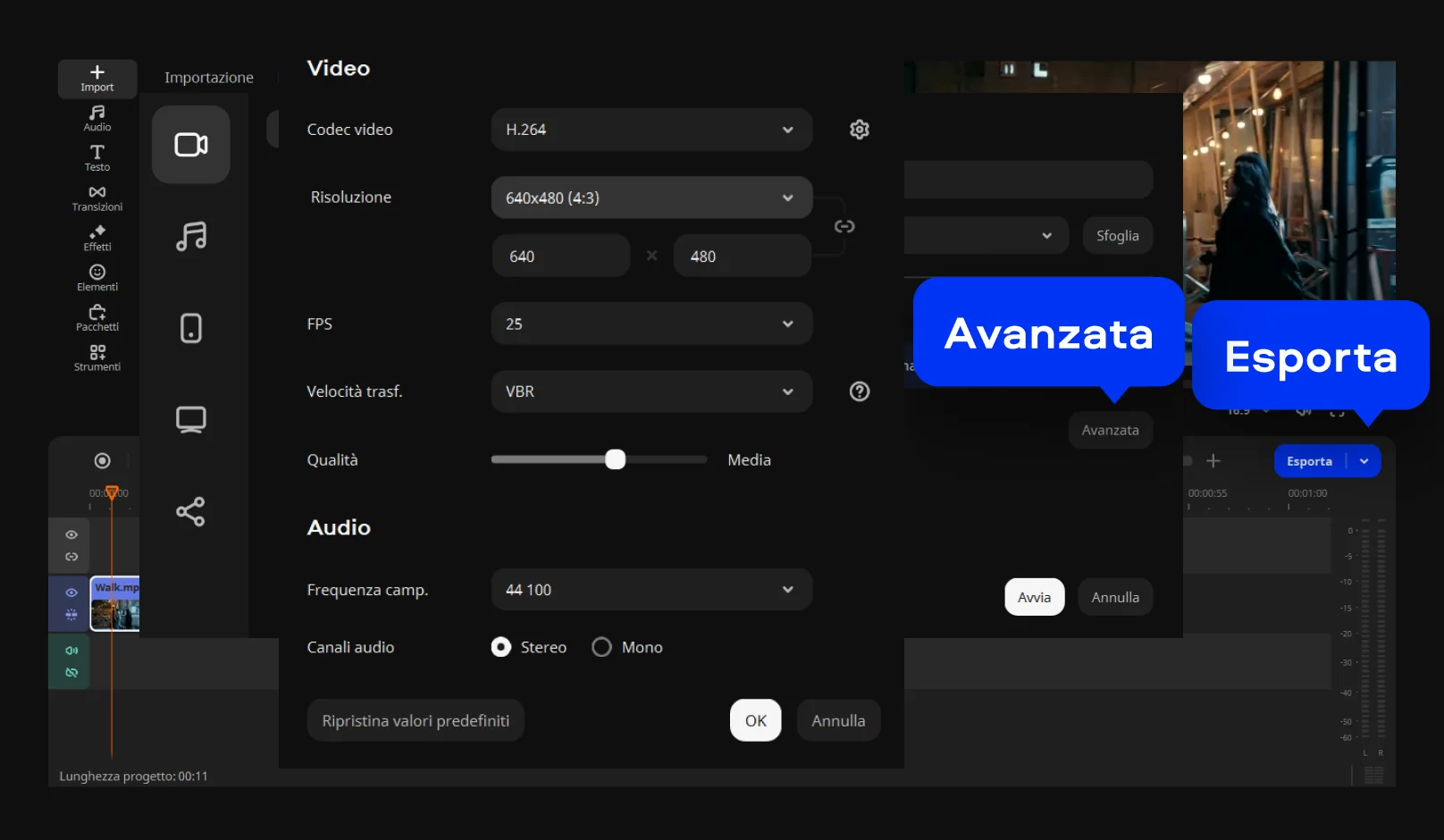This screenshot has width=1444, height=840.
Task: Select the Stereo audio channel option
Action: point(501,647)
